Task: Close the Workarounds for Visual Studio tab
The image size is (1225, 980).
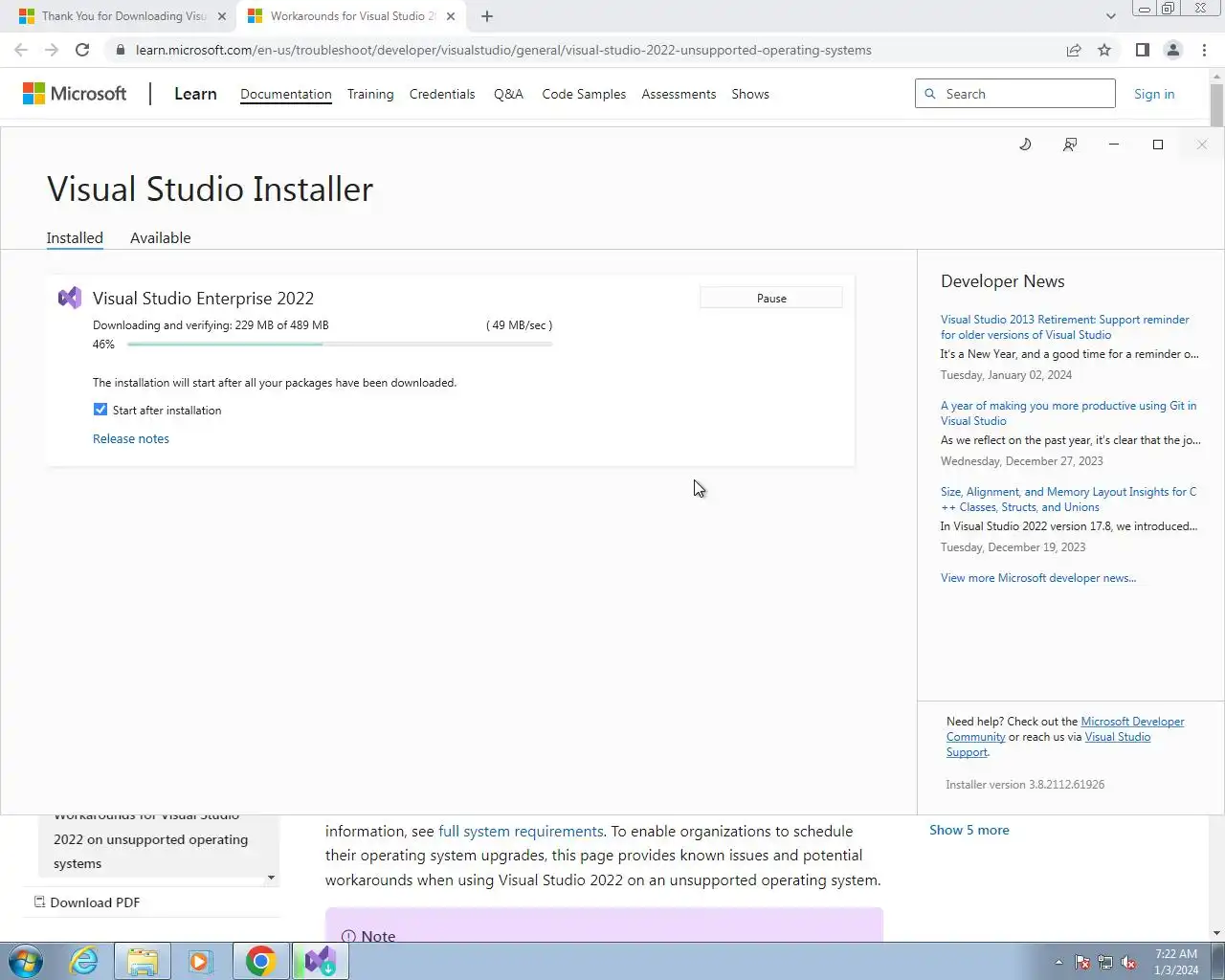Action: tap(451, 16)
